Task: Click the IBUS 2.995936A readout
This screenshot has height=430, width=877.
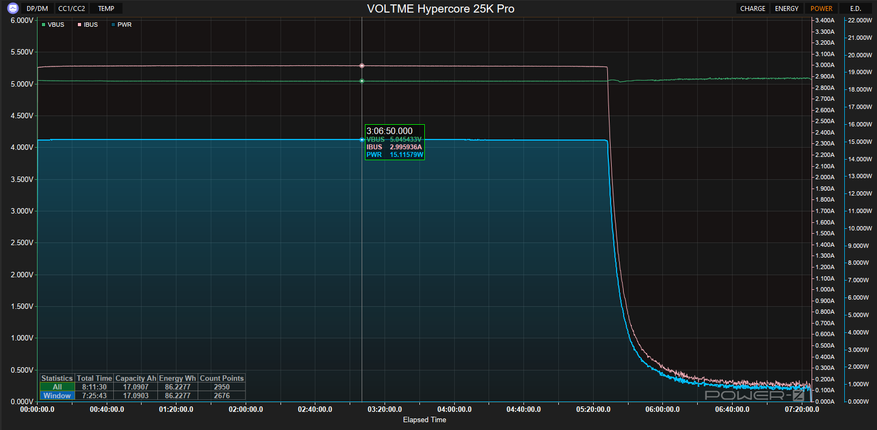Action: [x=394, y=147]
